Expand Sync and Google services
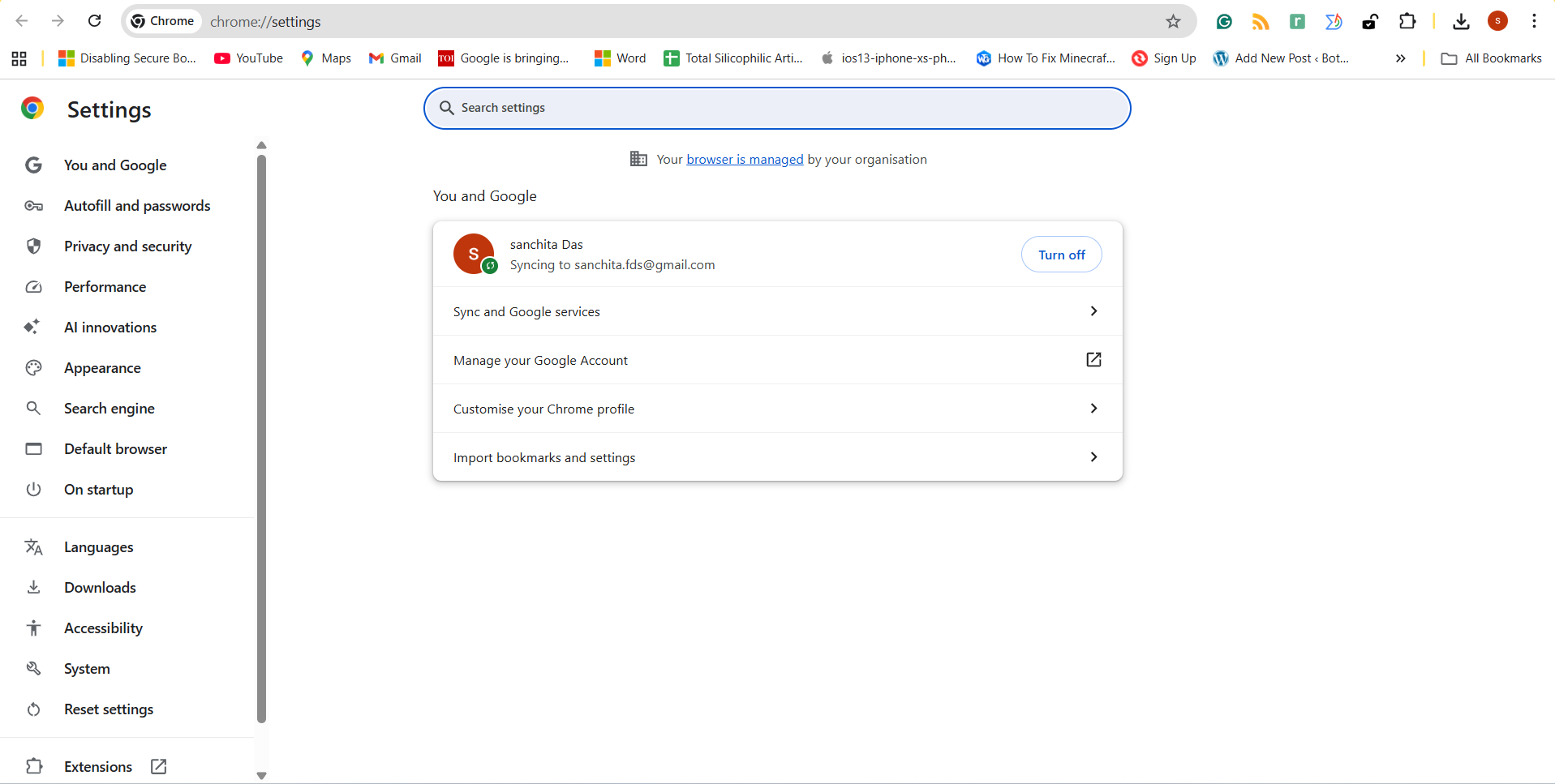 [x=777, y=311]
